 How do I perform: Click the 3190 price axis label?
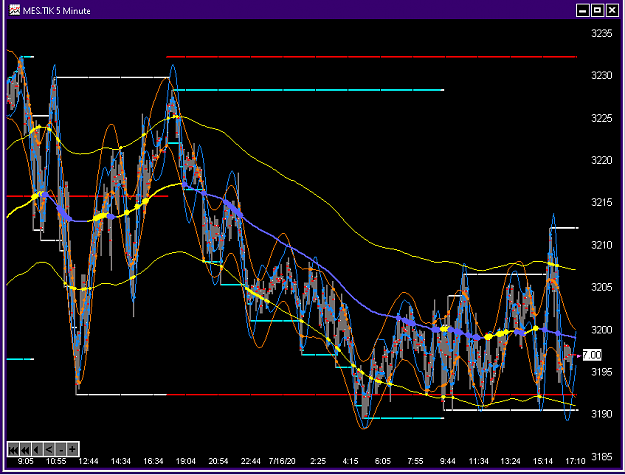click(x=601, y=414)
